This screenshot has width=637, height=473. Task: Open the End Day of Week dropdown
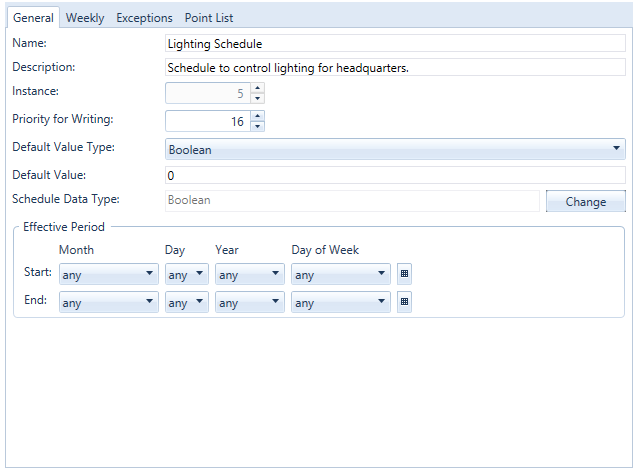tap(340, 302)
